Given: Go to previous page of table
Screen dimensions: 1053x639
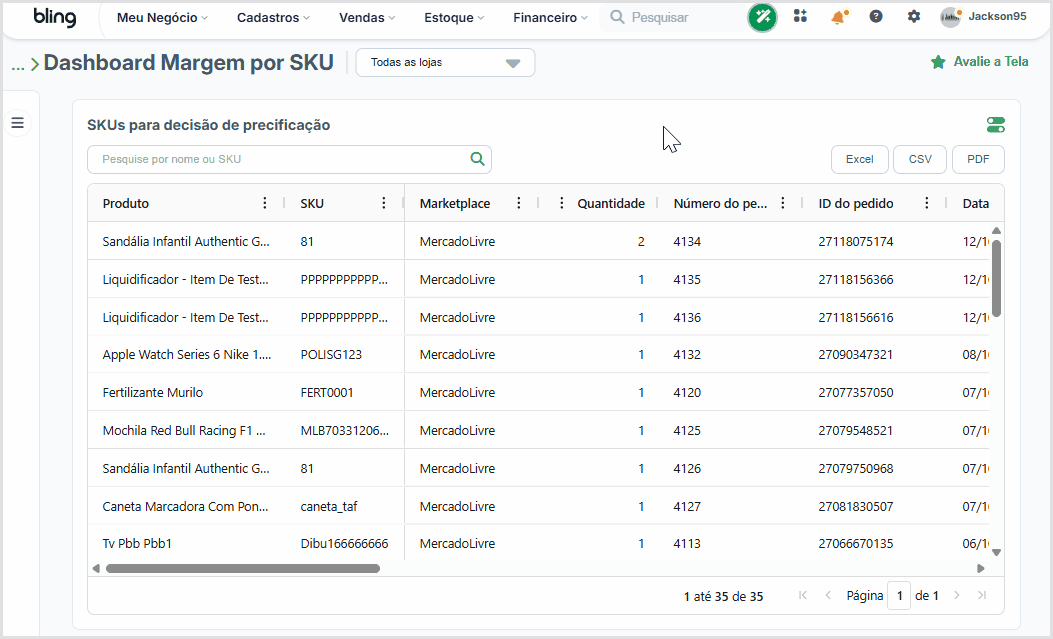Looking at the screenshot, I should click(x=828, y=595).
